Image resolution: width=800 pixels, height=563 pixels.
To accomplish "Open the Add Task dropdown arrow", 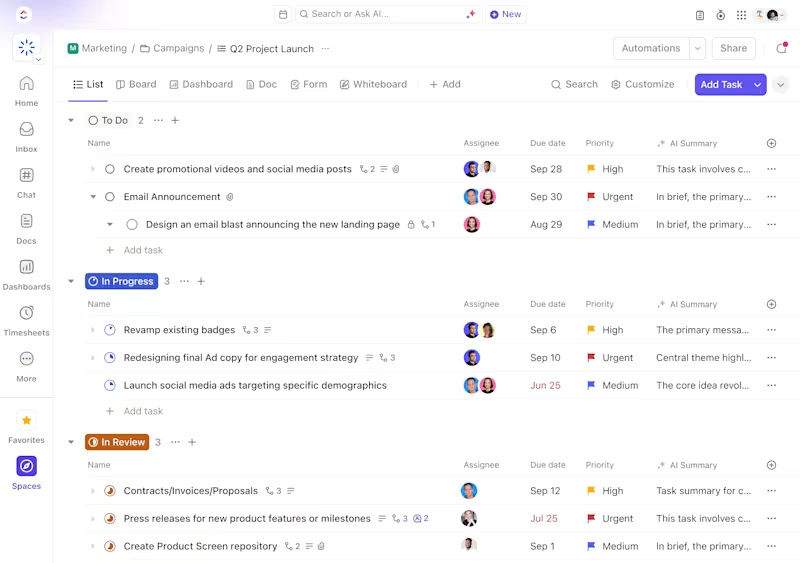I will click(x=758, y=85).
